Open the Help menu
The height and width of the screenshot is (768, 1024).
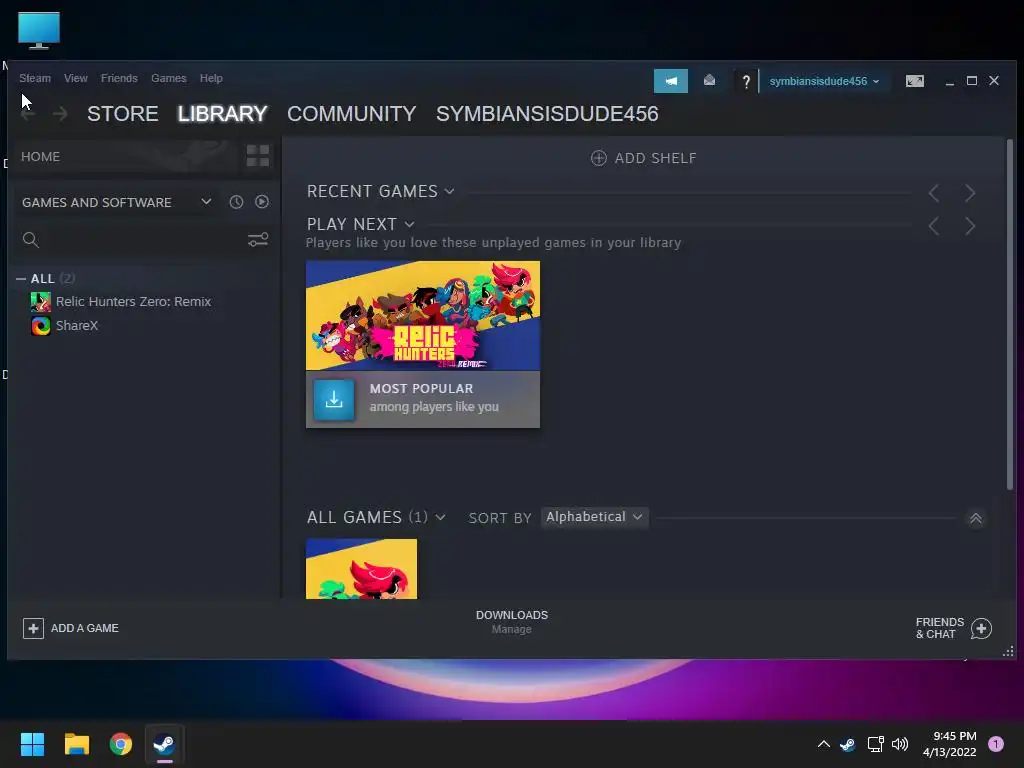click(x=211, y=78)
